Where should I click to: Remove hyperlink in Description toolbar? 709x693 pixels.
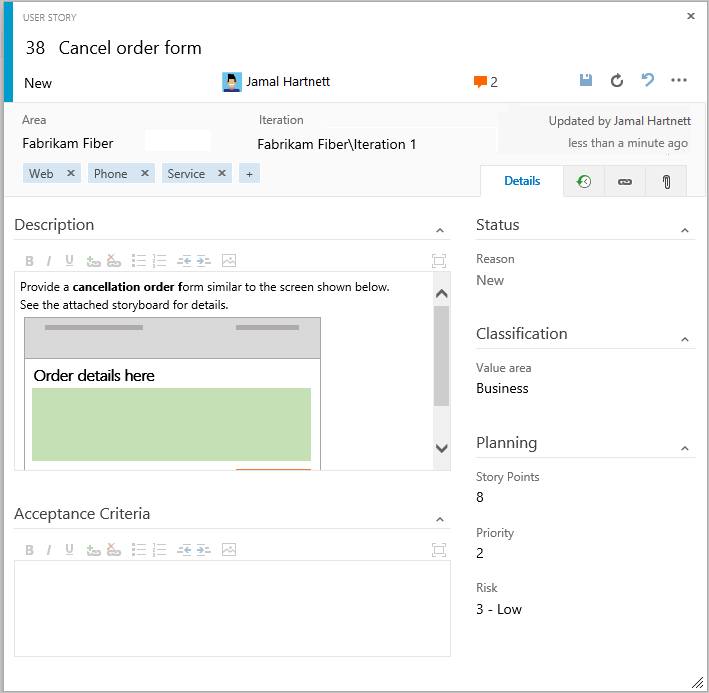tap(113, 260)
